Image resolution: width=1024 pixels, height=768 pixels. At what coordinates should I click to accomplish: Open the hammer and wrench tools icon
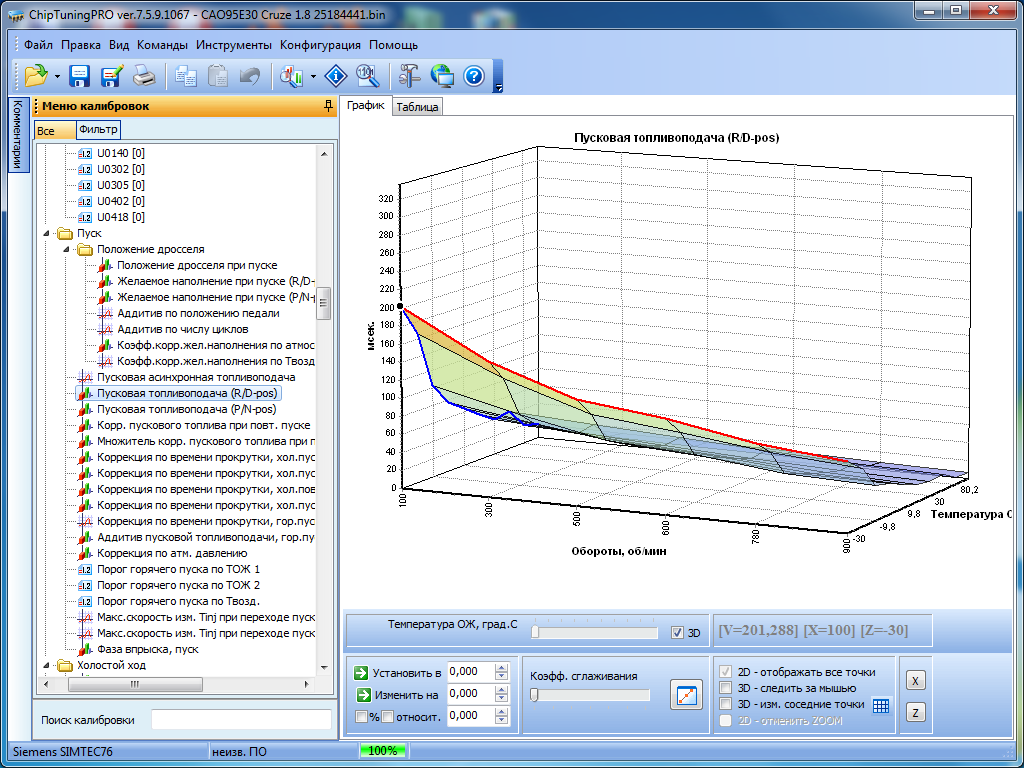click(x=410, y=76)
